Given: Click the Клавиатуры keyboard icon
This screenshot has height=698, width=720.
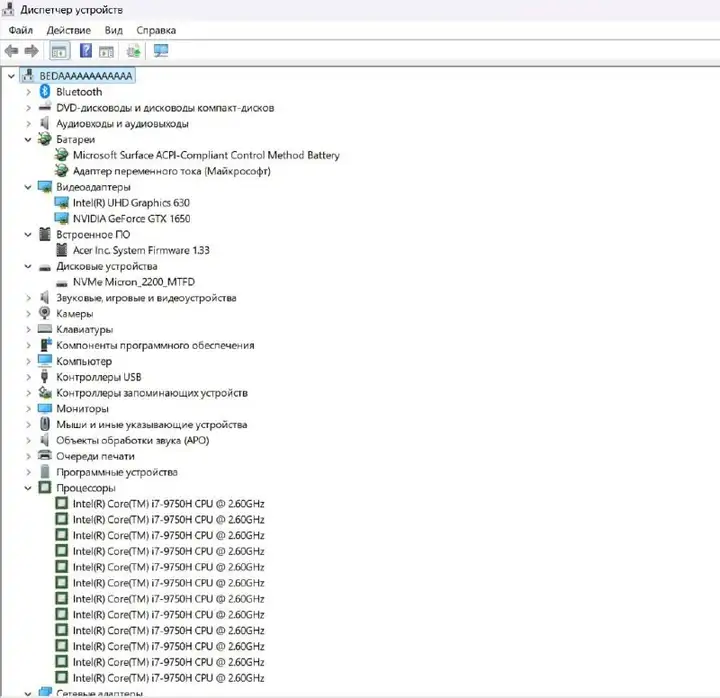Looking at the screenshot, I should (45, 329).
